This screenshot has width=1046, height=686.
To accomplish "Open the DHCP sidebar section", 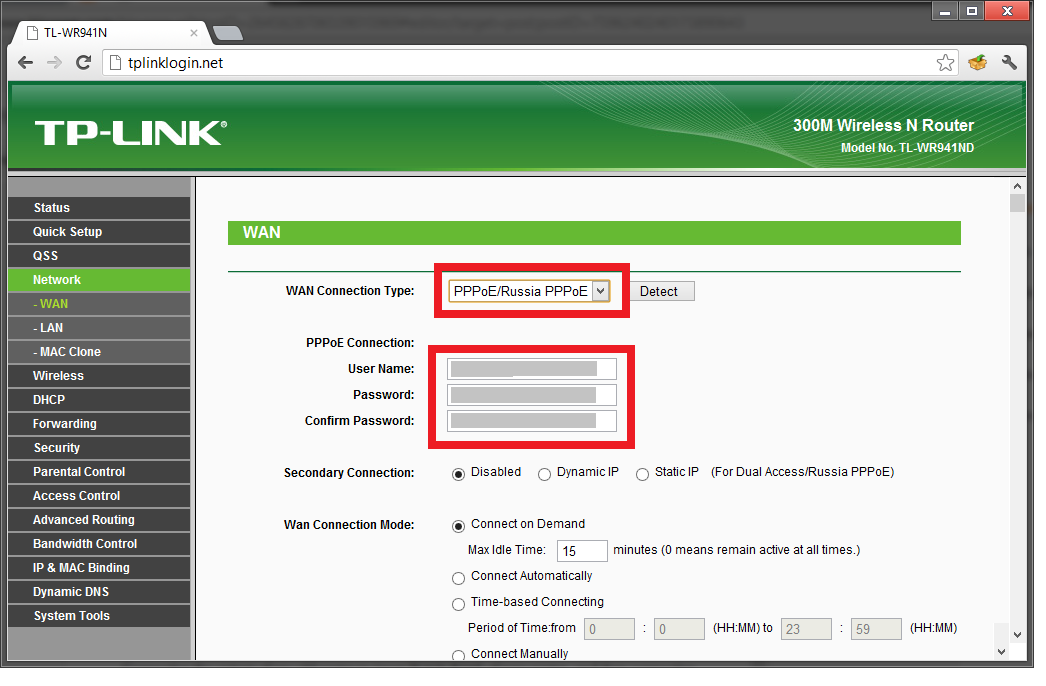I will tap(99, 400).
